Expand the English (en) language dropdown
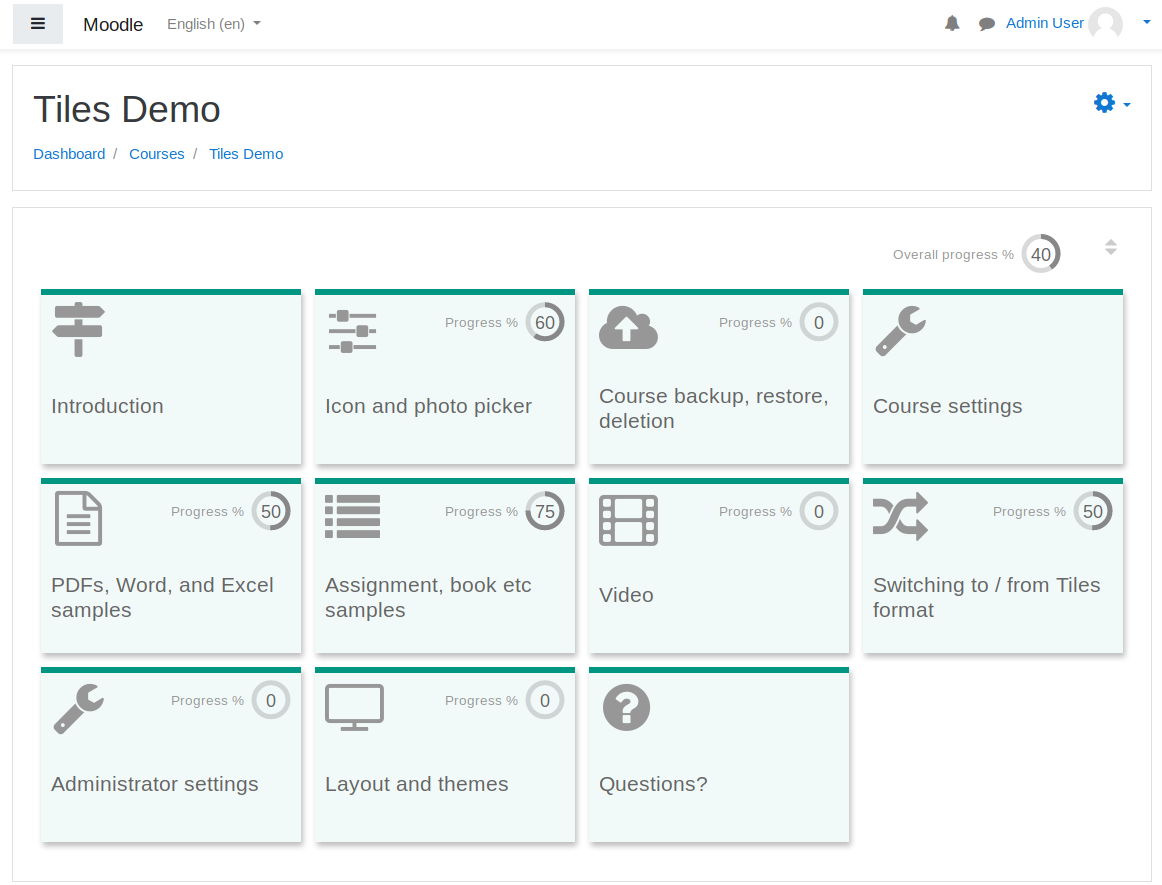Image resolution: width=1162 pixels, height=885 pixels. [x=213, y=24]
